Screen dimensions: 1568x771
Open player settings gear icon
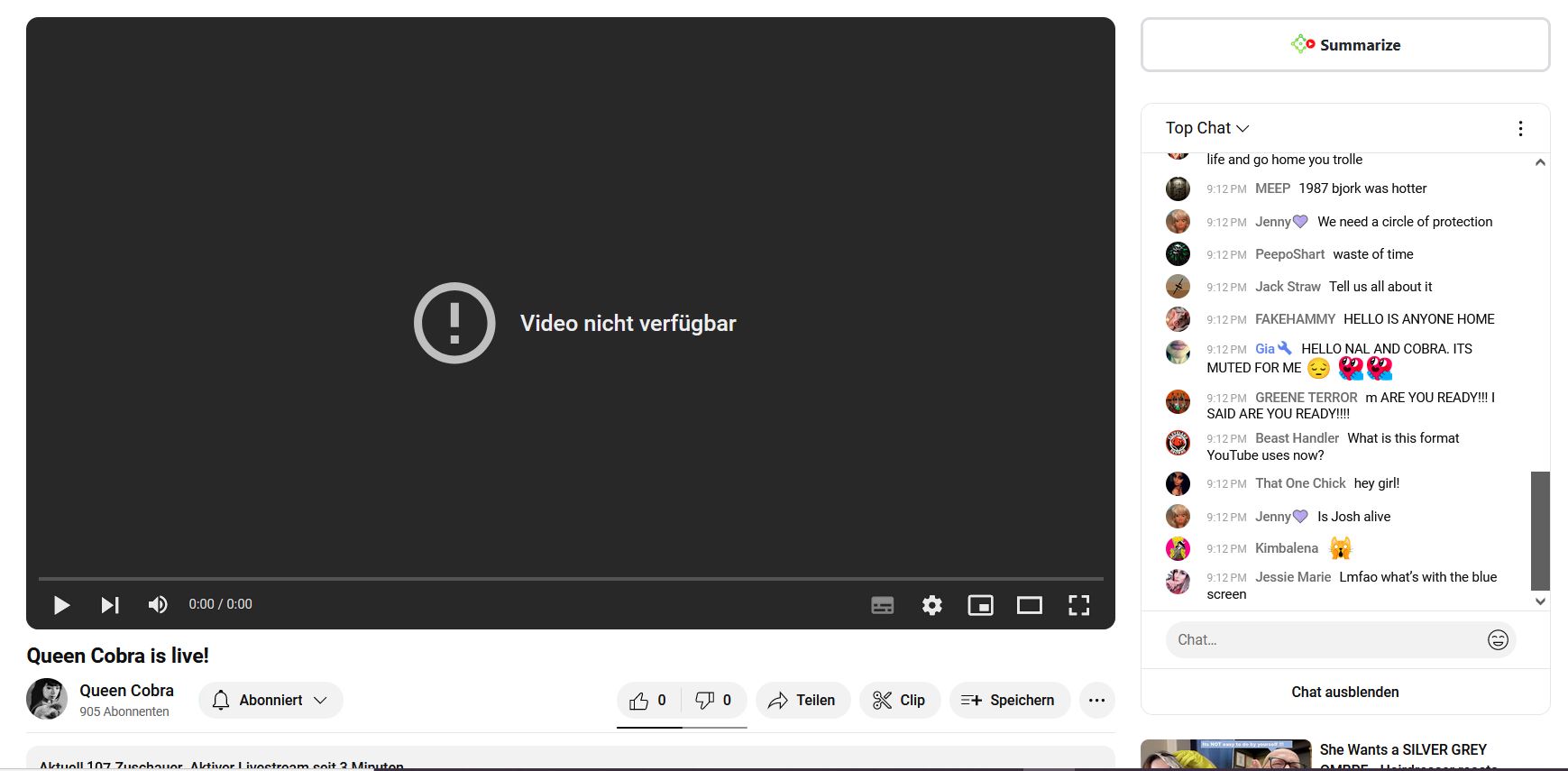pos(932,605)
